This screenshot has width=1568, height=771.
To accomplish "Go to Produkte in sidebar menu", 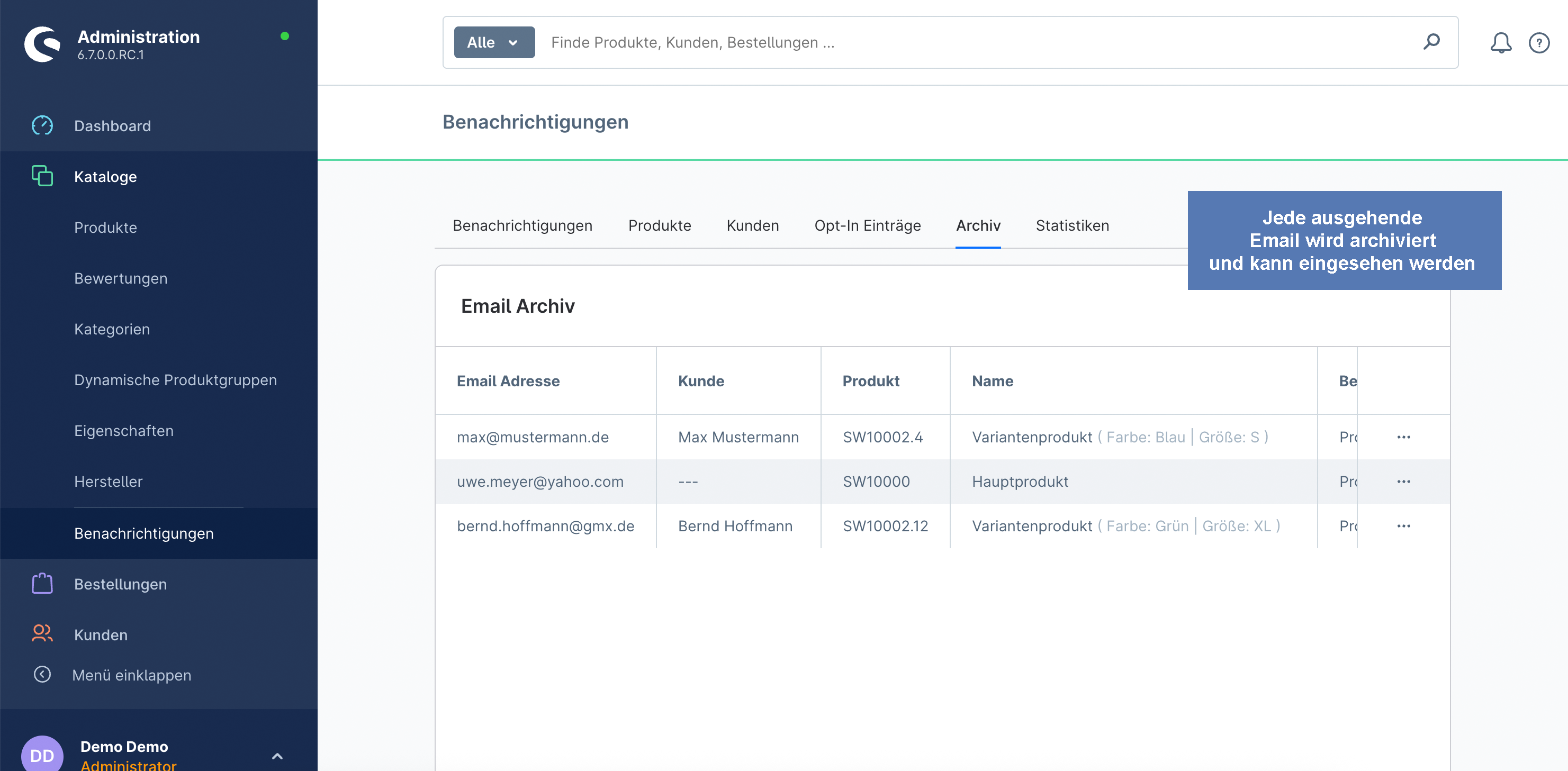I will pos(105,228).
